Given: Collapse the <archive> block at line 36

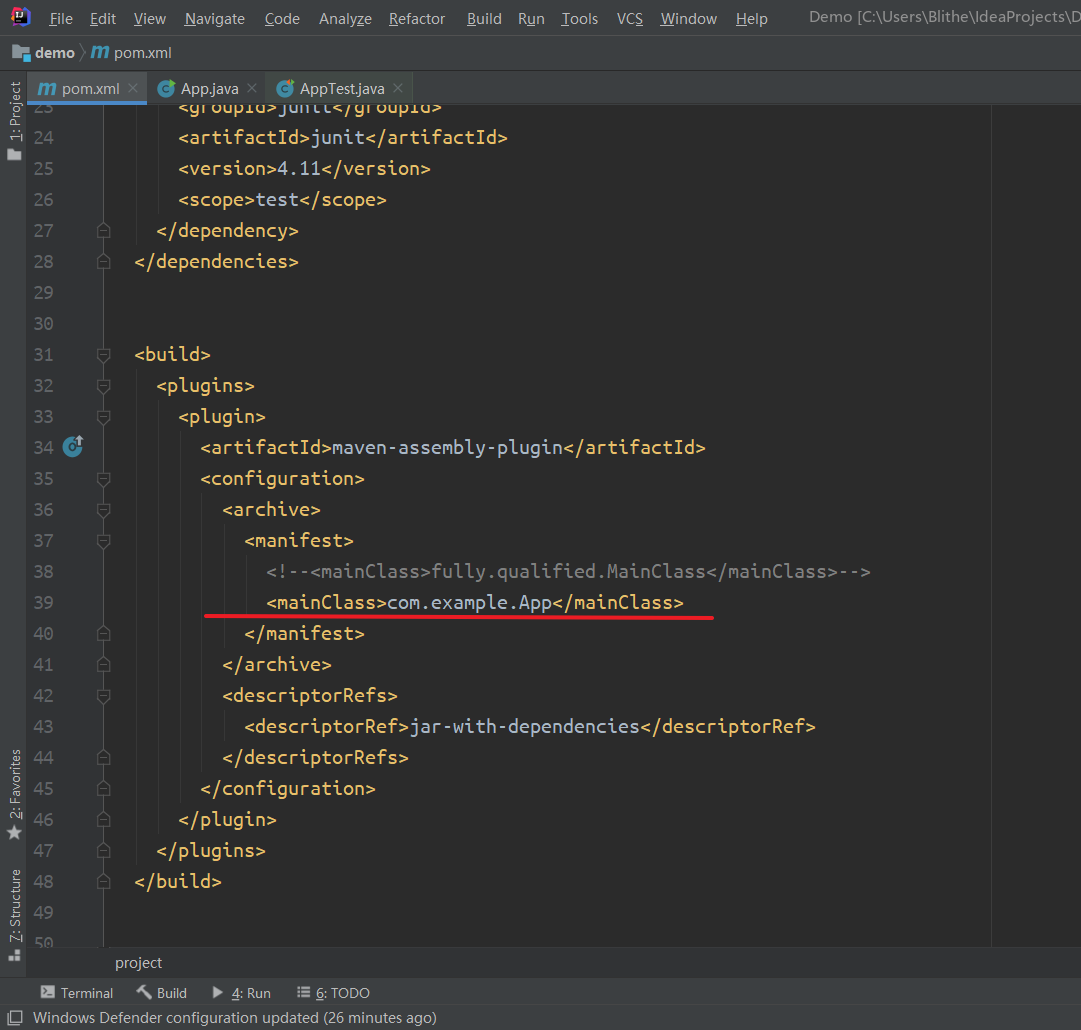Looking at the screenshot, I should (103, 509).
